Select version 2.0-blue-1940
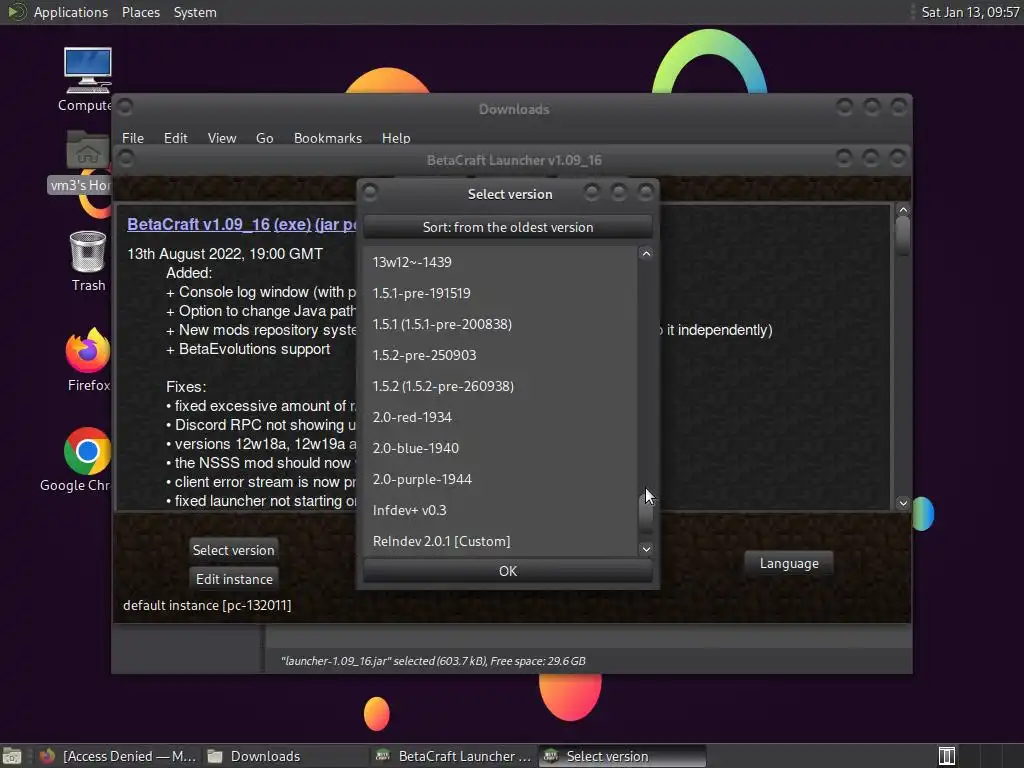The width and height of the screenshot is (1024, 768). tap(500, 448)
